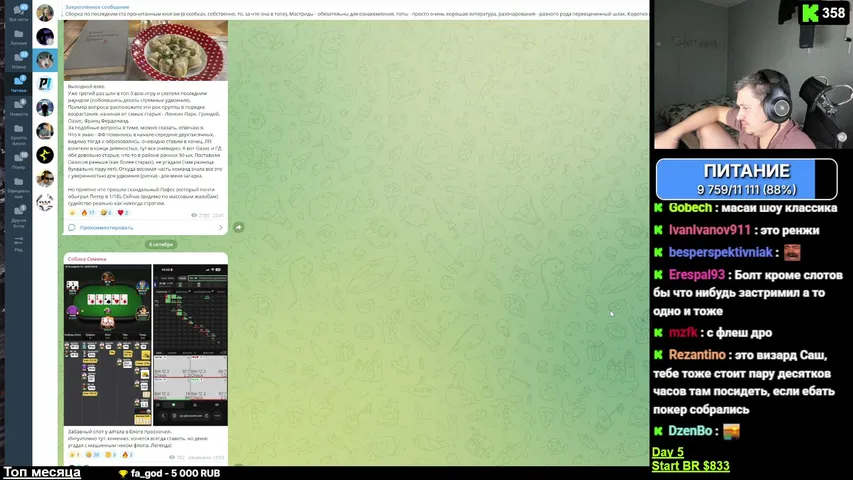Screen dimensions: 853x480
Task: Open the chat above the yellow star avatar
Action: point(45,131)
